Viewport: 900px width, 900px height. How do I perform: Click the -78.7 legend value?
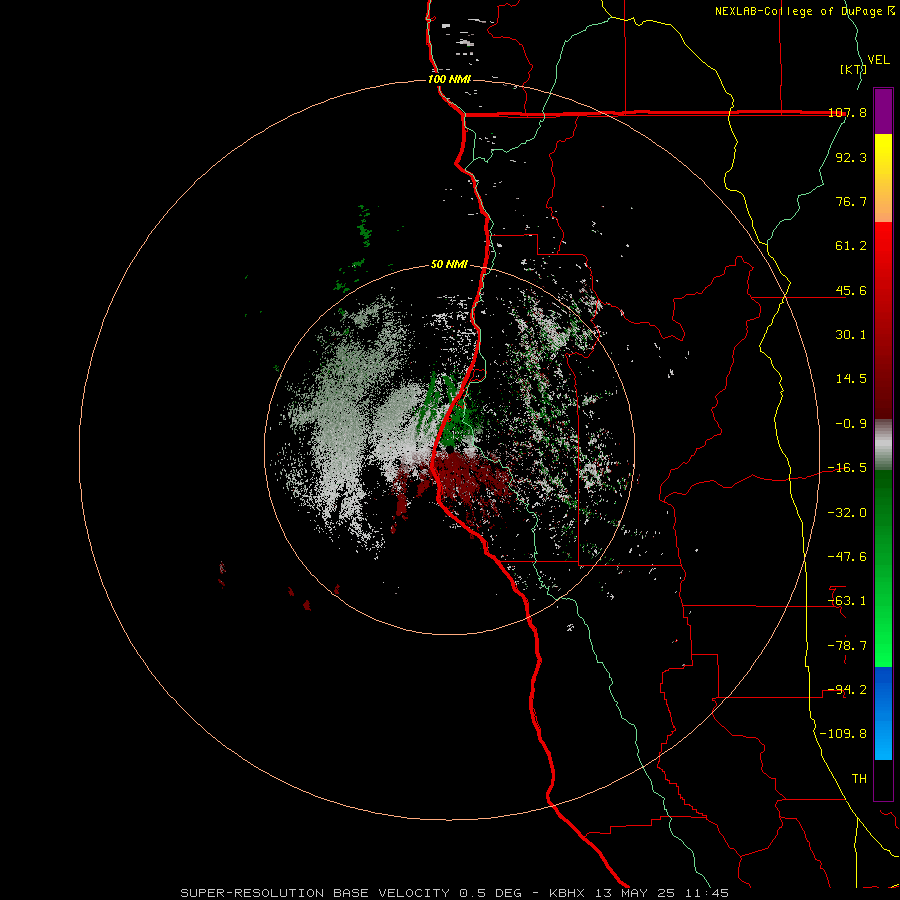point(847,646)
